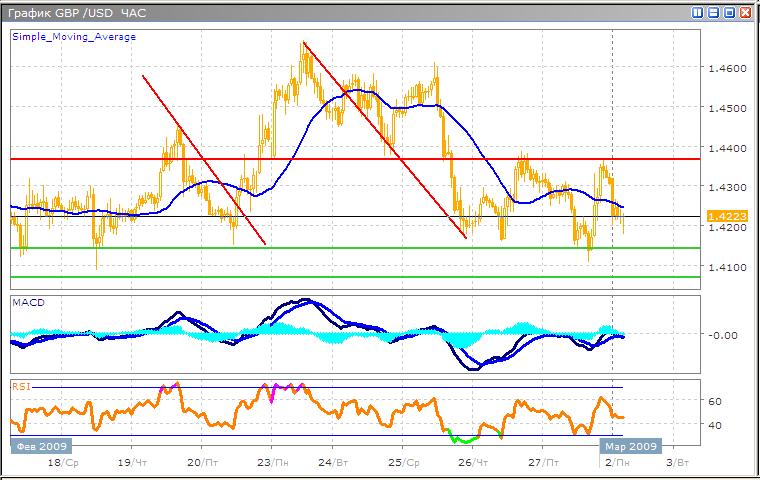Click the MACD 0.00 level on scale
760x480 pixels.
tap(722, 335)
